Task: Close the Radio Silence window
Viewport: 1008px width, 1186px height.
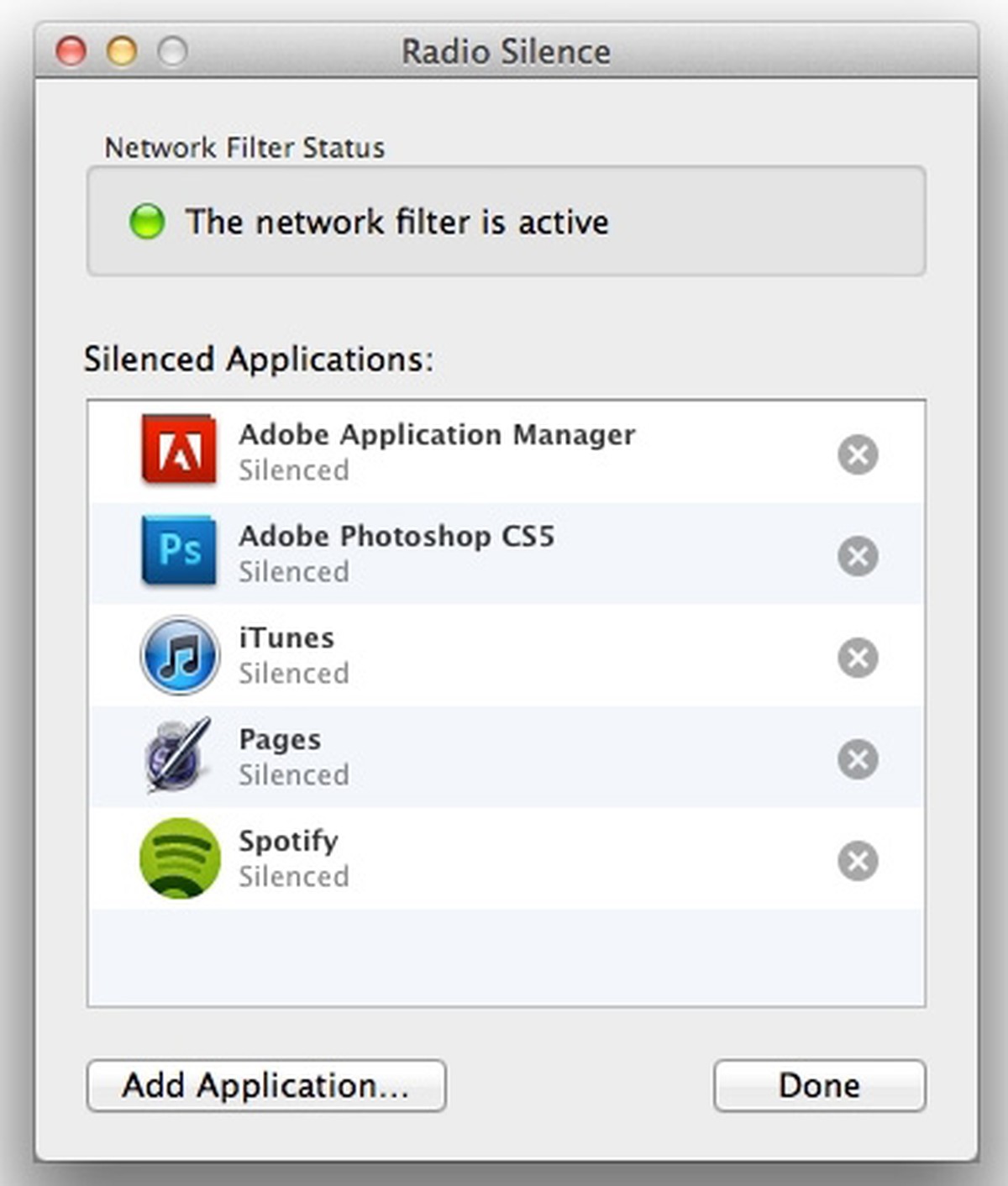Action: 71,51
